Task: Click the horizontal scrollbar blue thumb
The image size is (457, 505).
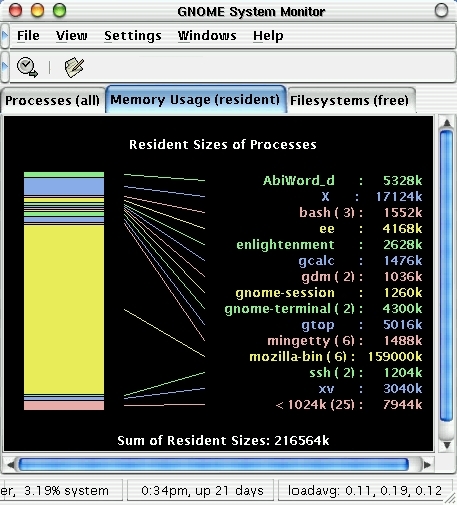Action: (x=213, y=464)
